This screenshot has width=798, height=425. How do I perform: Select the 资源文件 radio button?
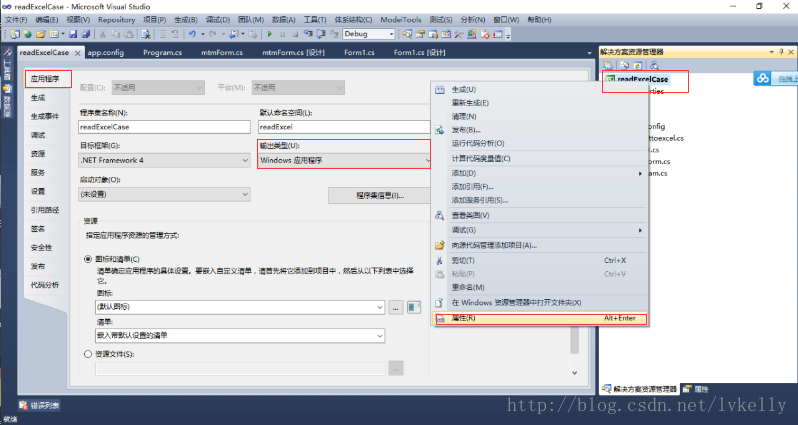88,354
